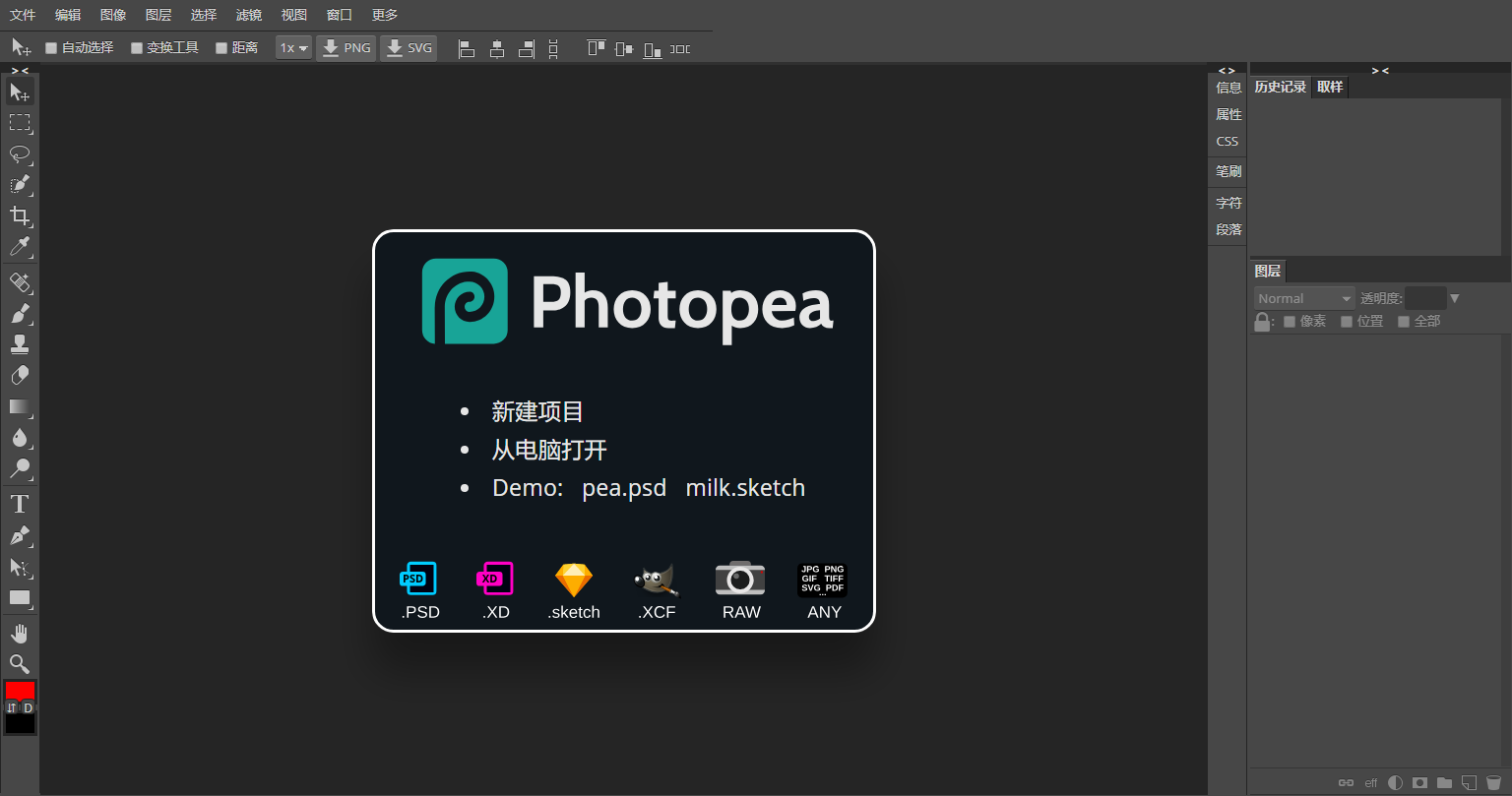Choose the Blur droplet tool
The image size is (1512, 796).
click(x=20, y=438)
